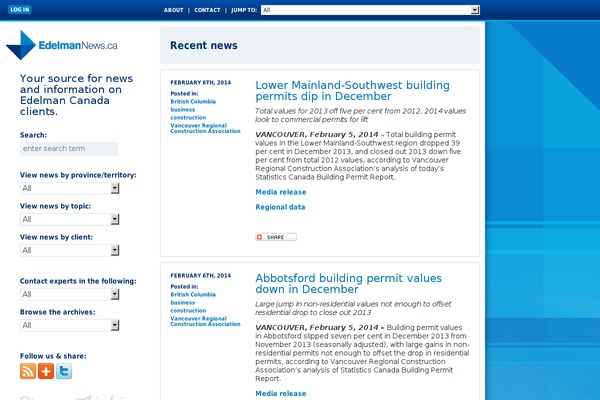Open the province/territory dropdown
This screenshot has height=400, width=600.
point(69,188)
